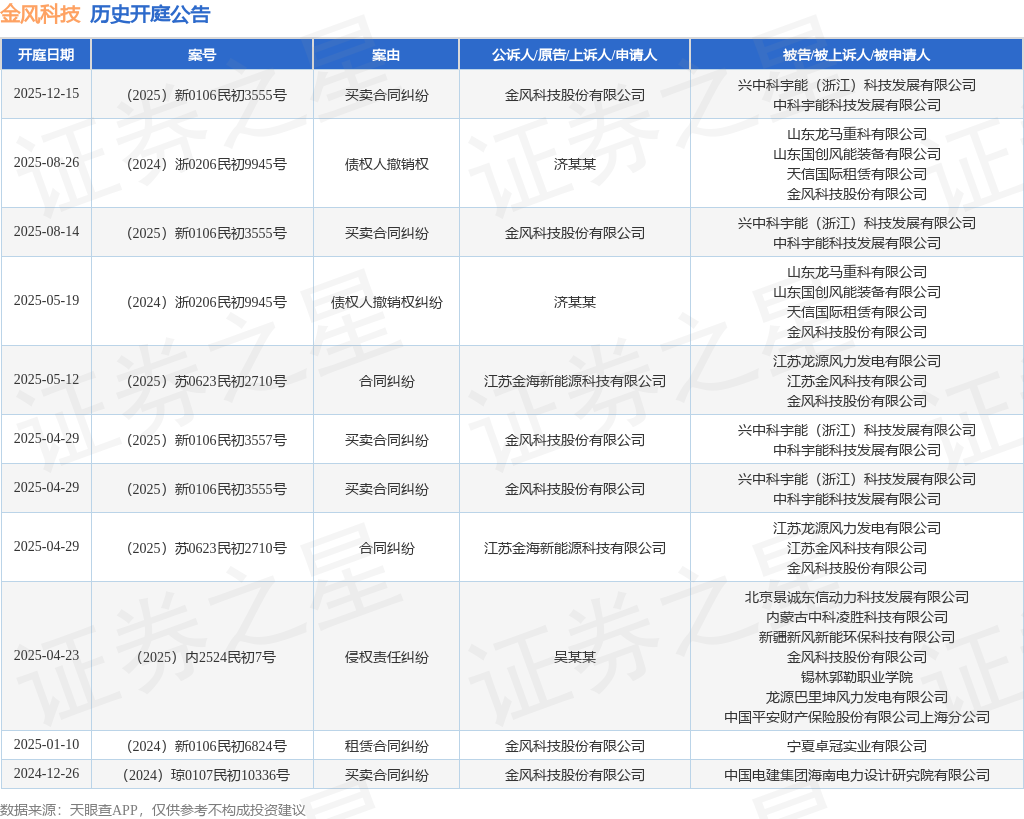This screenshot has height=819, width=1024.
Task: Click 中科宇能科技发展有限公司 in 2025-08-14 row
Action: coord(857,244)
